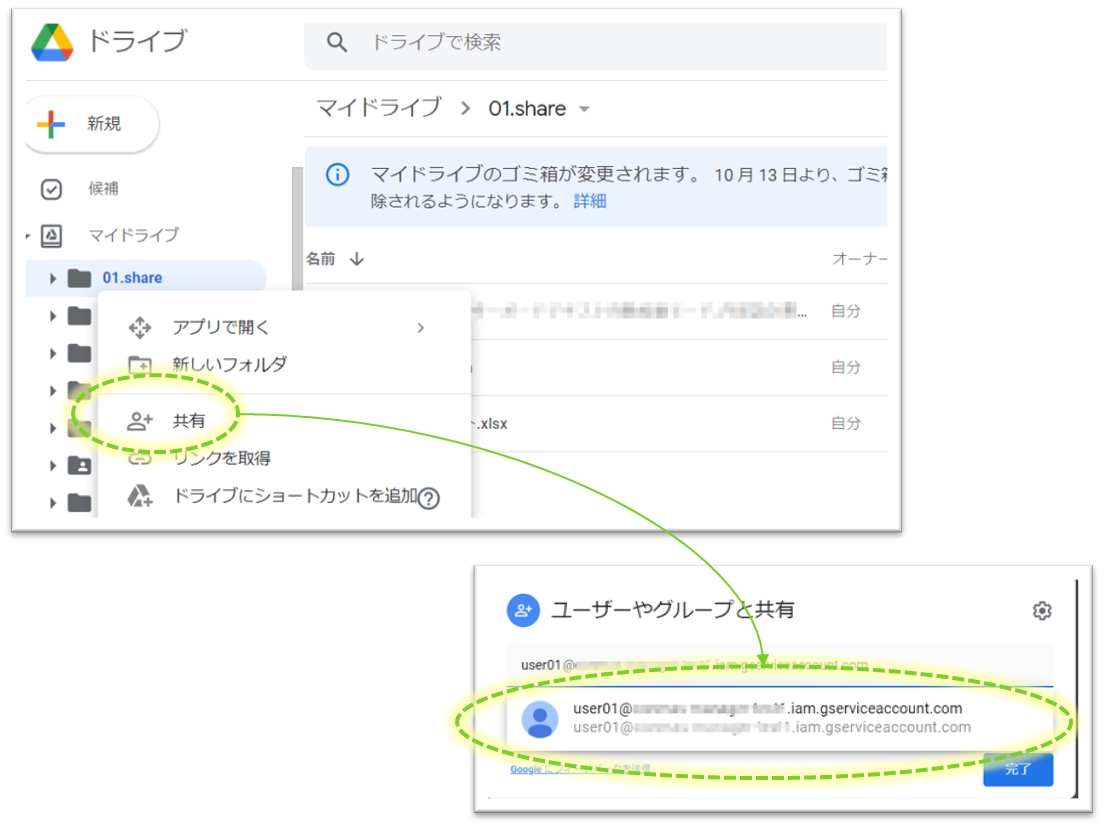This screenshot has width=1104, height=827.
Task: Expand the 01.share folder tree
Action: (x=53, y=278)
